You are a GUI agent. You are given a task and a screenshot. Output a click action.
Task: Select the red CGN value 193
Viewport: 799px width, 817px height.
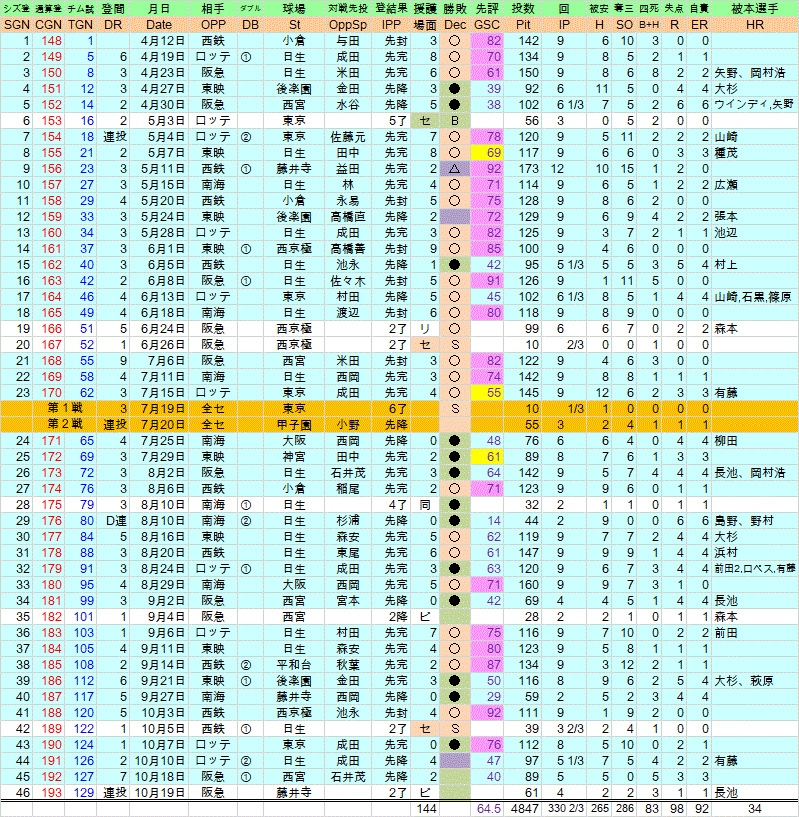point(52,793)
